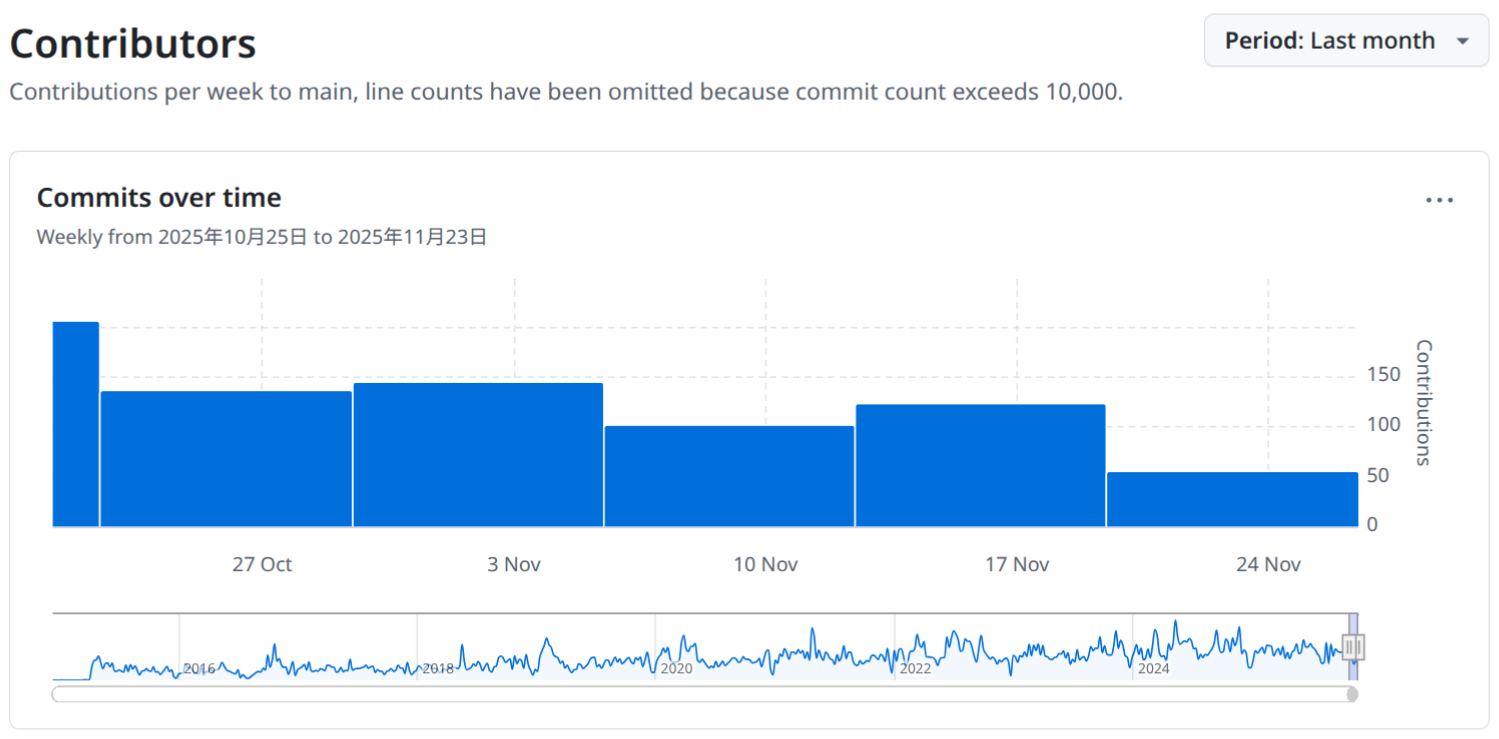
Task: Click the 2020 marker in the mini timeline
Action: [x=677, y=668]
